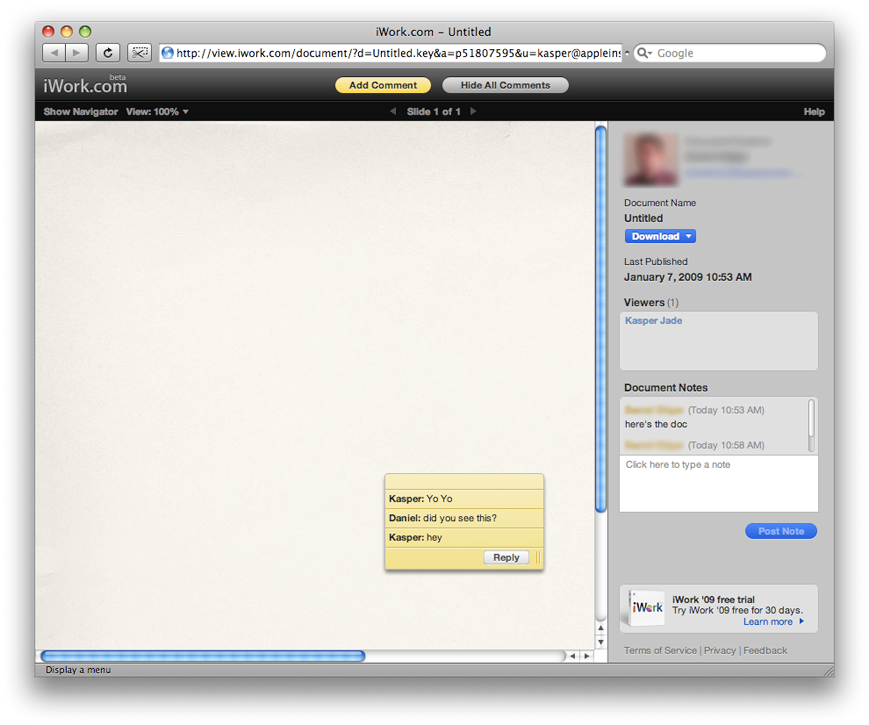This screenshot has height=725, width=869.
Task: Go back with the browser back arrow
Action: pyautogui.click(x=54, y=53)
